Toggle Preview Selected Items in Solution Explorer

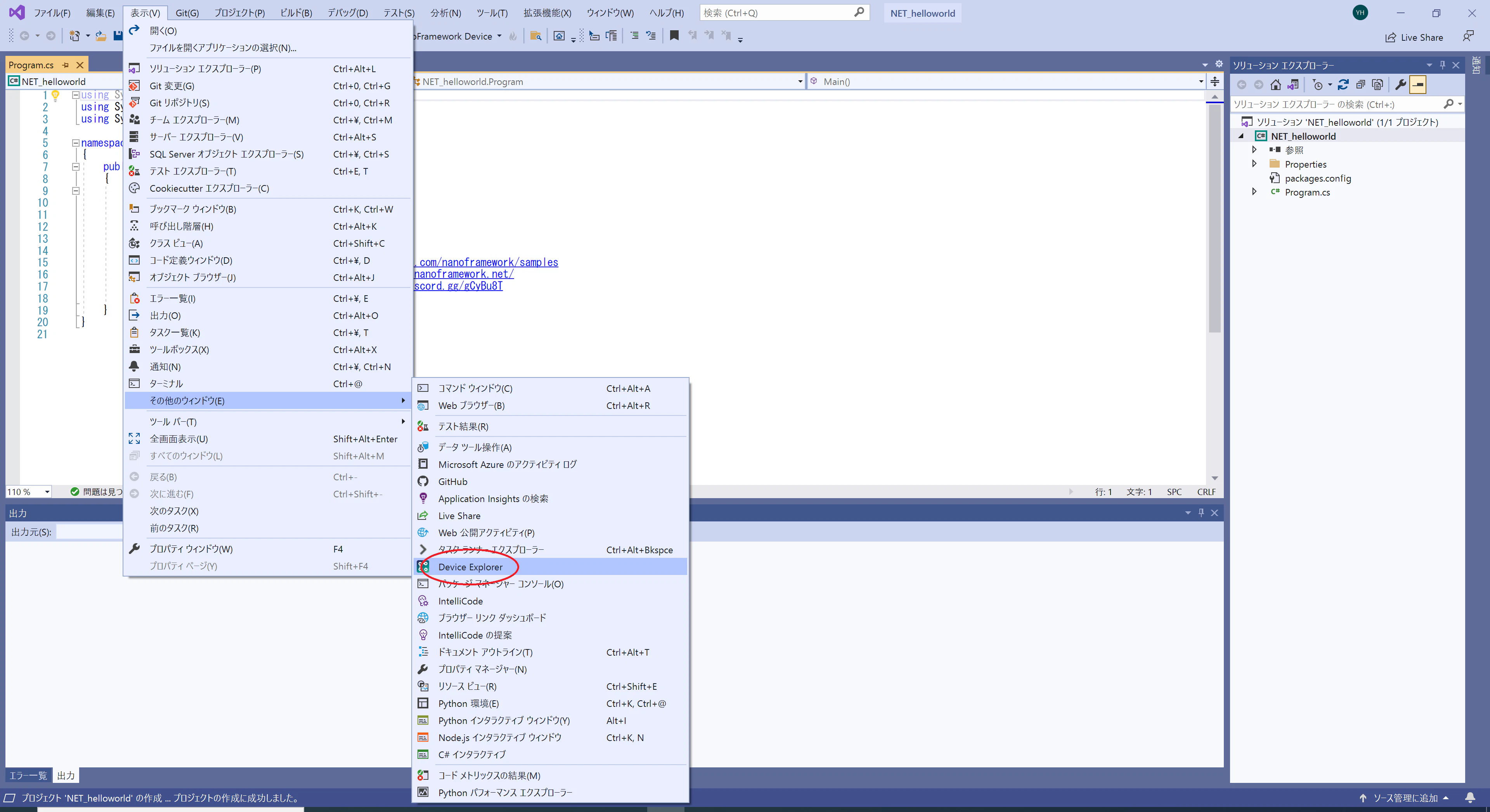tap(1418, 85)
